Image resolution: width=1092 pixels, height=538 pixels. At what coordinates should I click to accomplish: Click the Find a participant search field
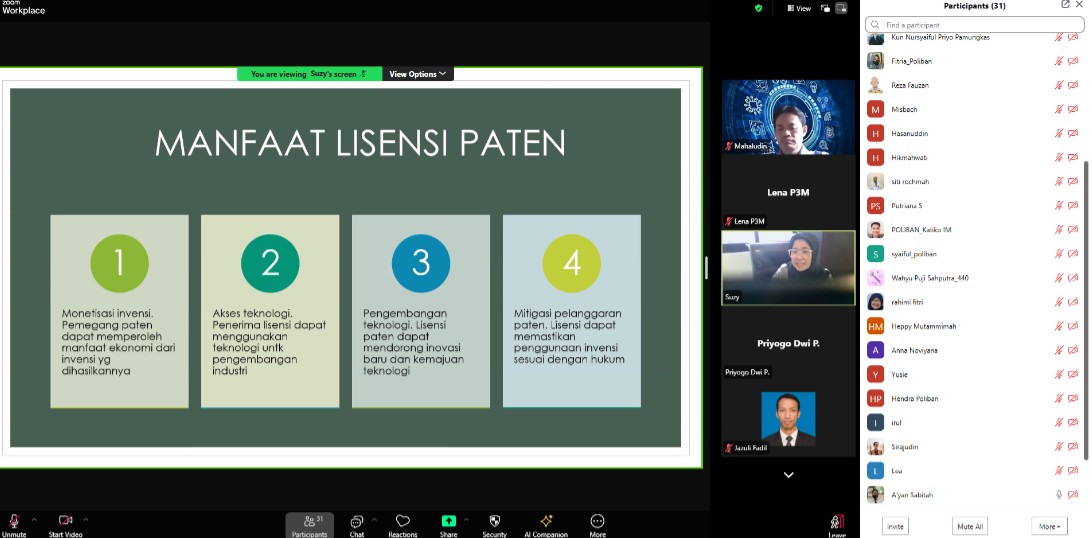[974, 25]
